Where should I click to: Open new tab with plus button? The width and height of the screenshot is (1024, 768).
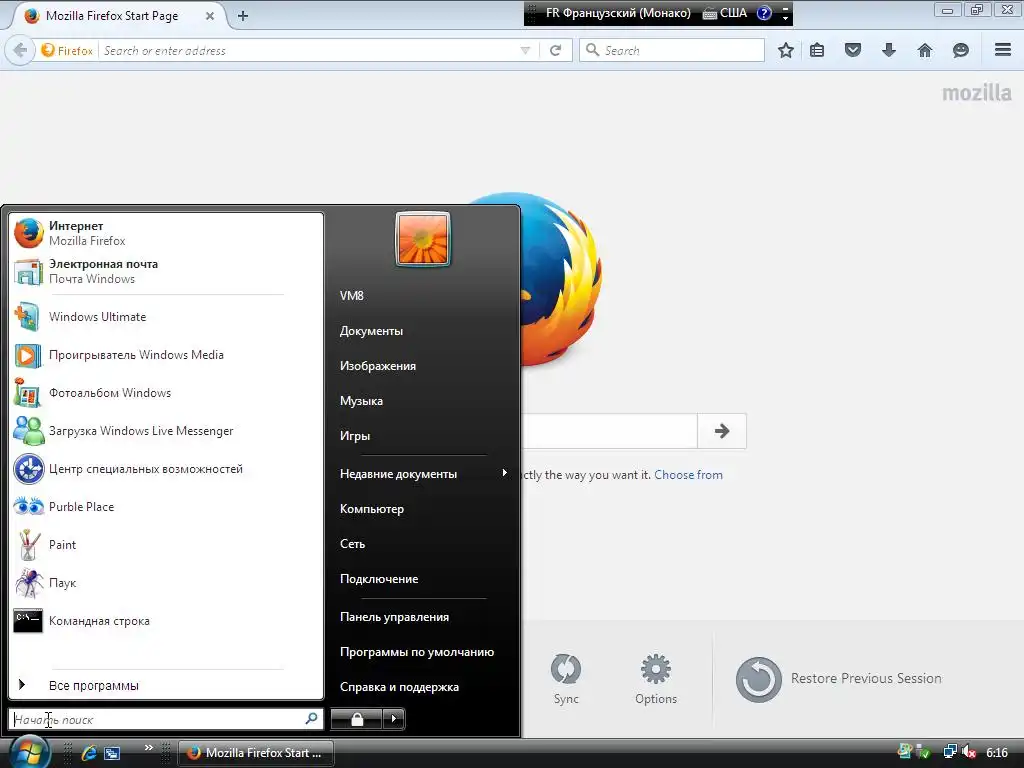[243, 16]
